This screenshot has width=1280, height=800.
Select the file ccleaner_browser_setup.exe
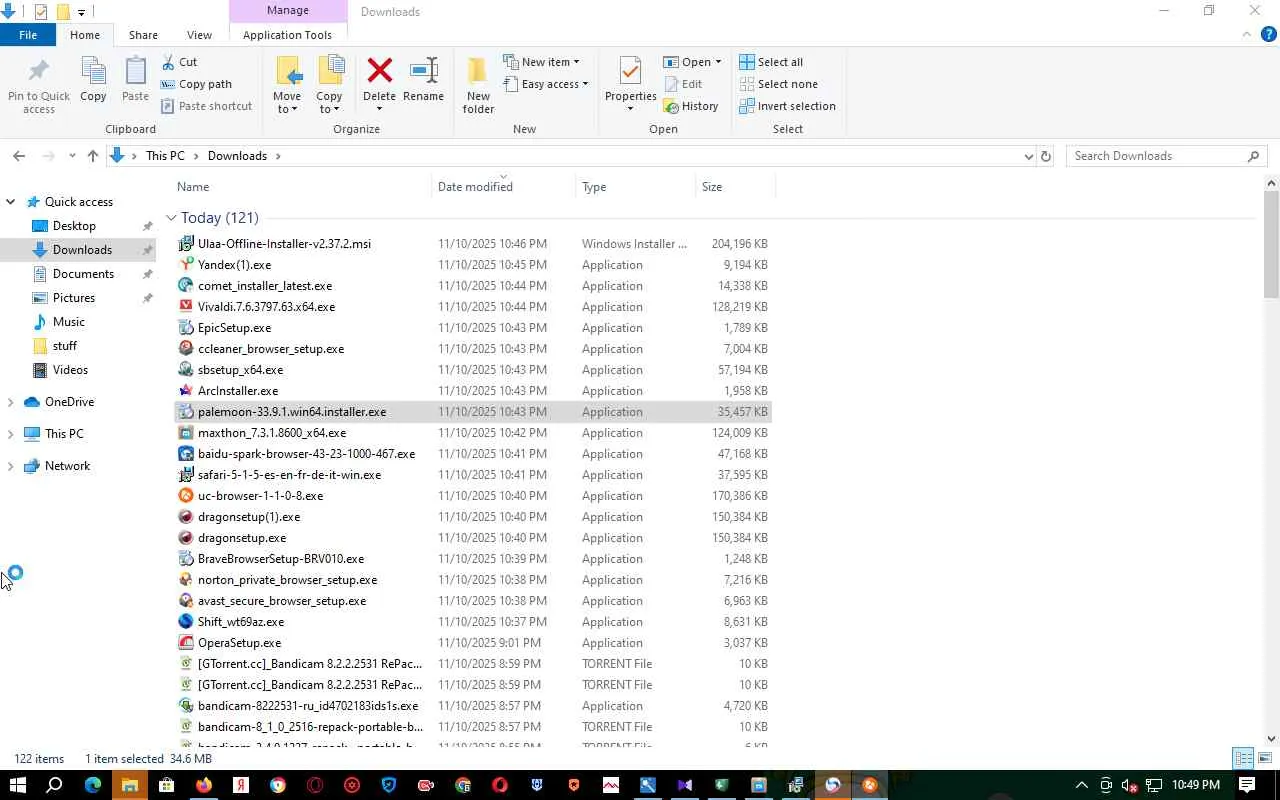click(x=473, y=349)
